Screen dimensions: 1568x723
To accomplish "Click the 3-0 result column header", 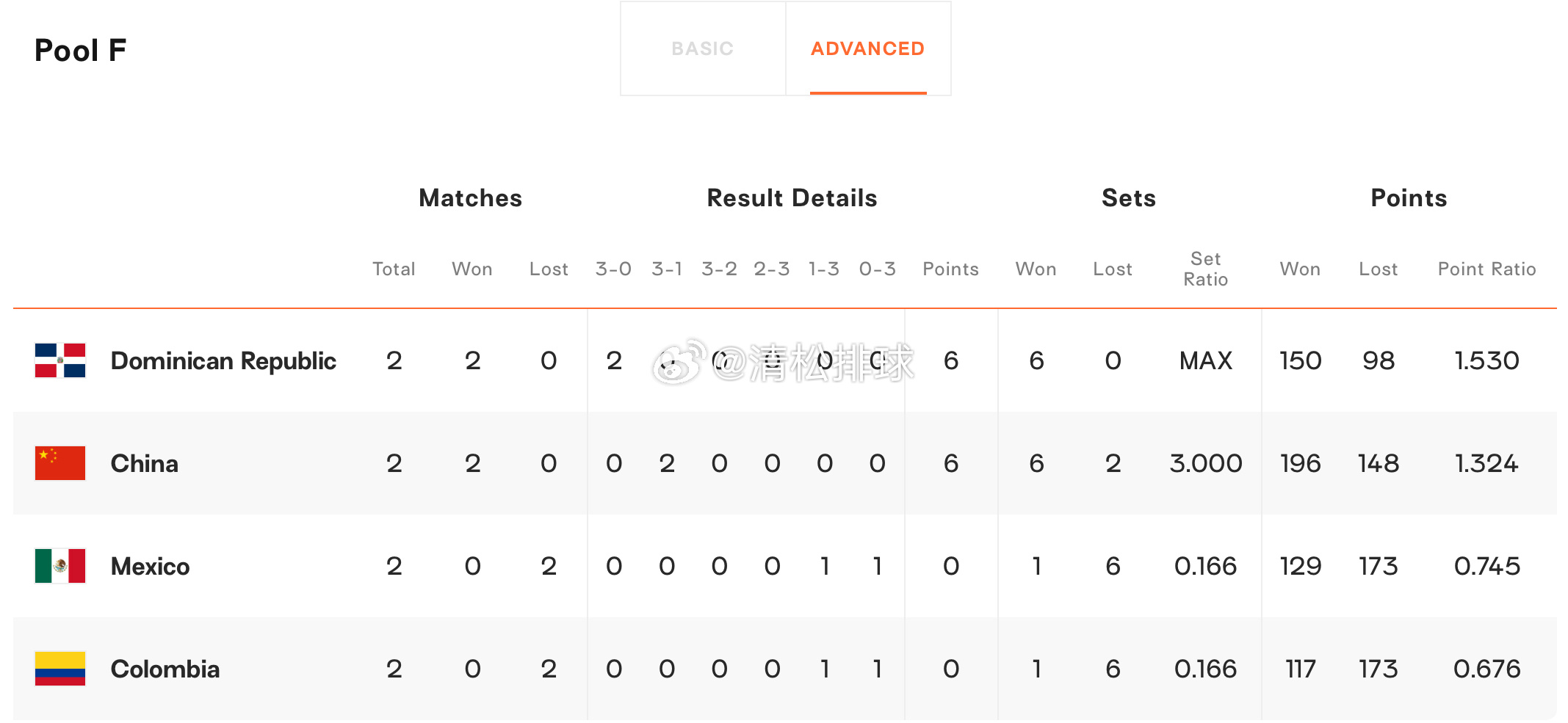I will tap(614, 269).
